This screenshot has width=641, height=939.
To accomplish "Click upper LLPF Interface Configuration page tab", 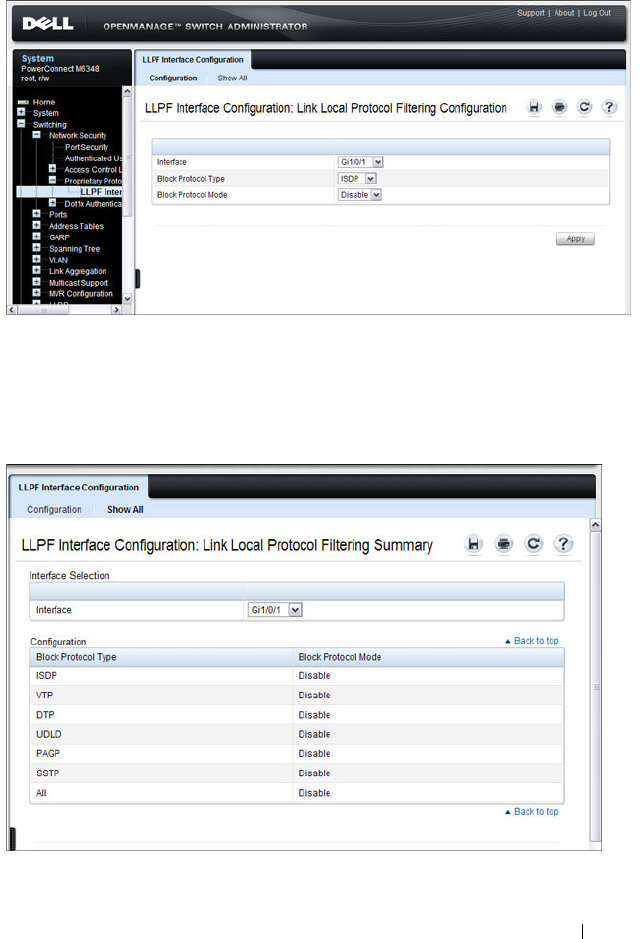I will click(x=193, y=60).
